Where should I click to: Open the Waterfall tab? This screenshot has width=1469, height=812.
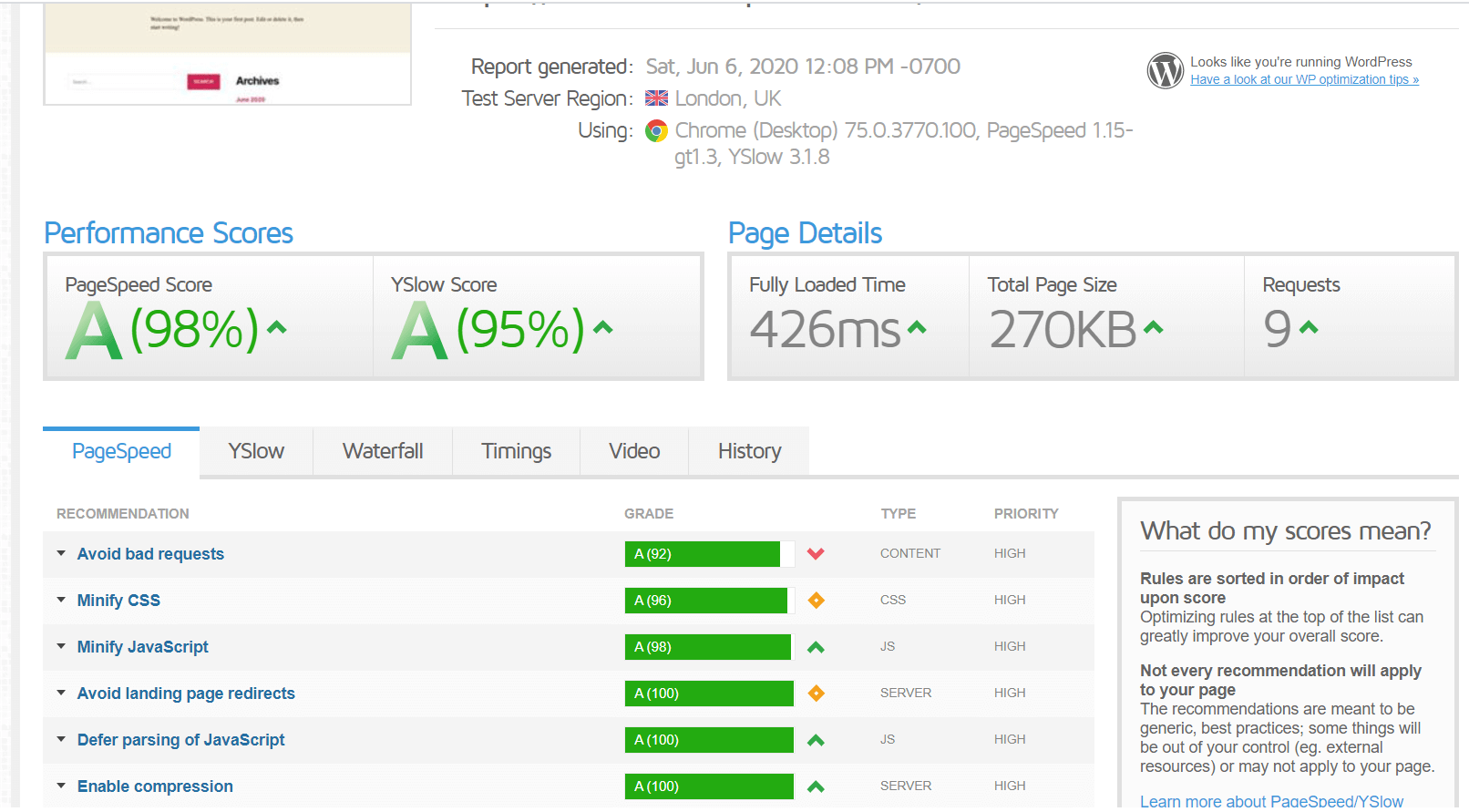[x=383, y=452]
